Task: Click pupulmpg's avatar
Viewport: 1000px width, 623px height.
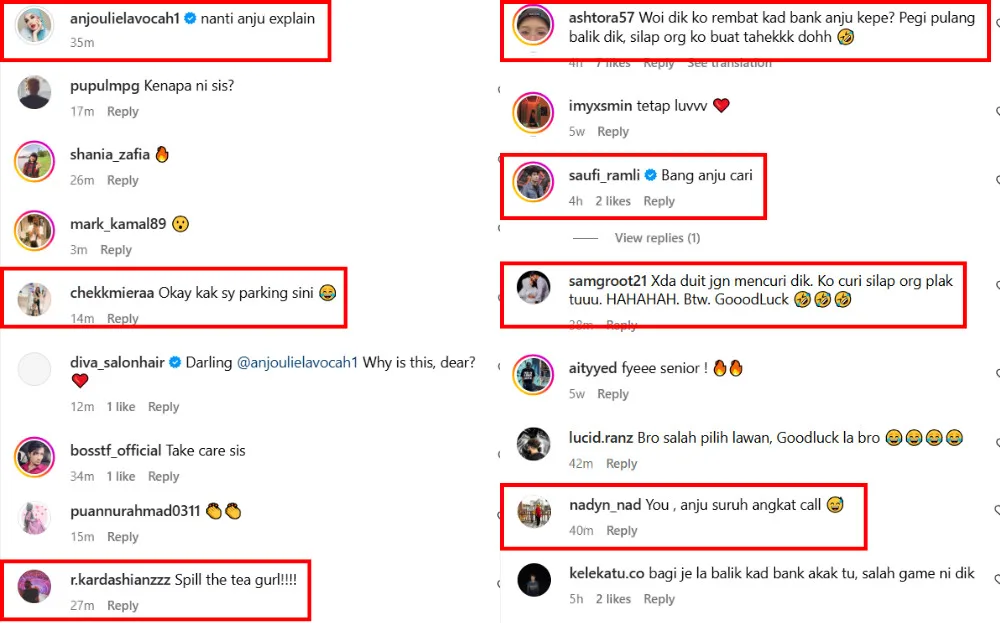Action: click(34, 93)
